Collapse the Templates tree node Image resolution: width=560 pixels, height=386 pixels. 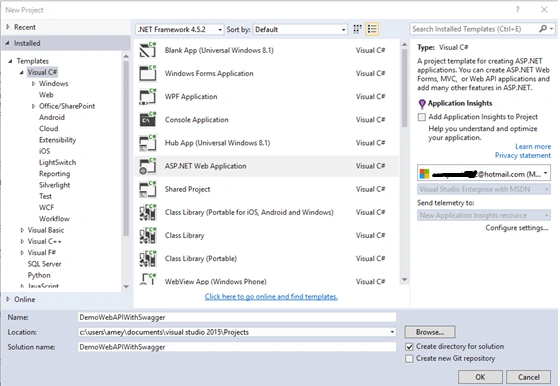tap(10, 61)
